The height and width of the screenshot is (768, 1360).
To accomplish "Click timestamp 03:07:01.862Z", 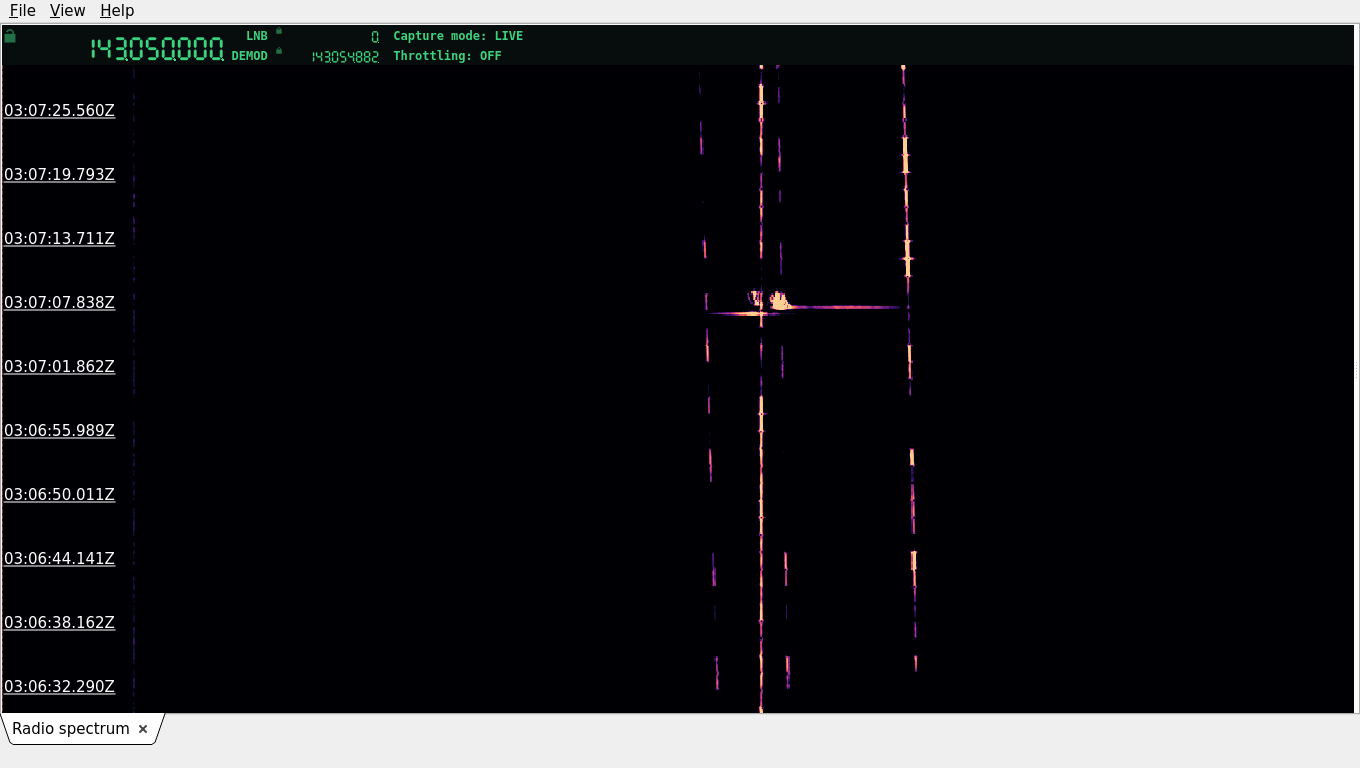I will coord(59,366).
